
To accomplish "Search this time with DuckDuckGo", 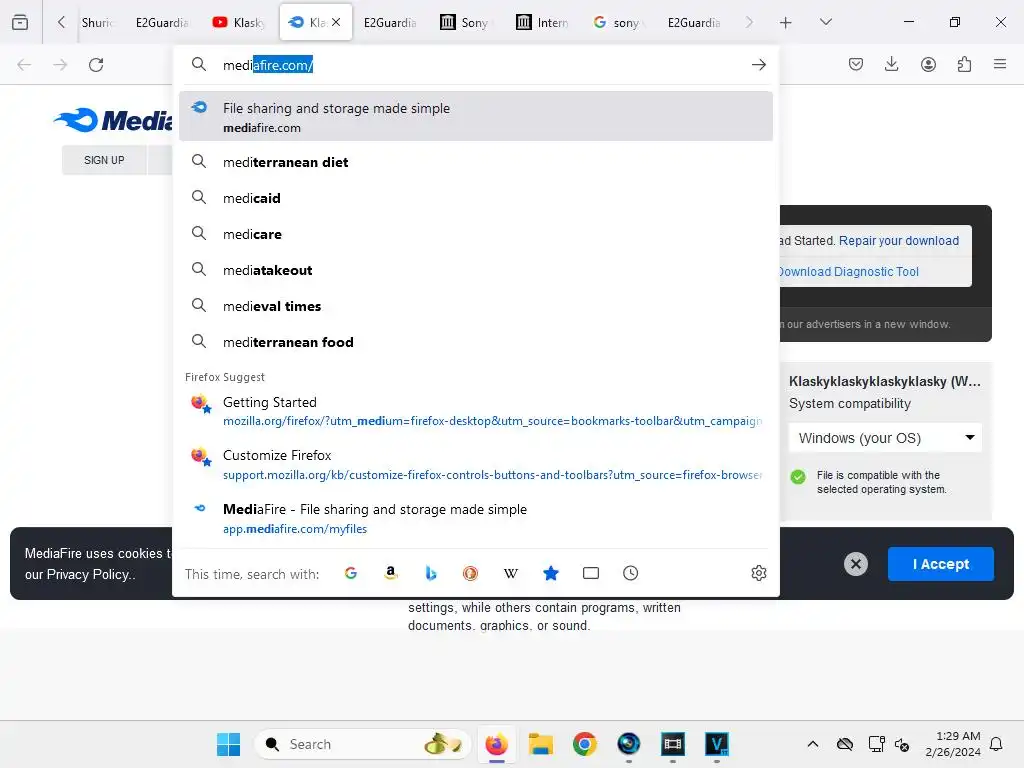I will coord(470,573).
